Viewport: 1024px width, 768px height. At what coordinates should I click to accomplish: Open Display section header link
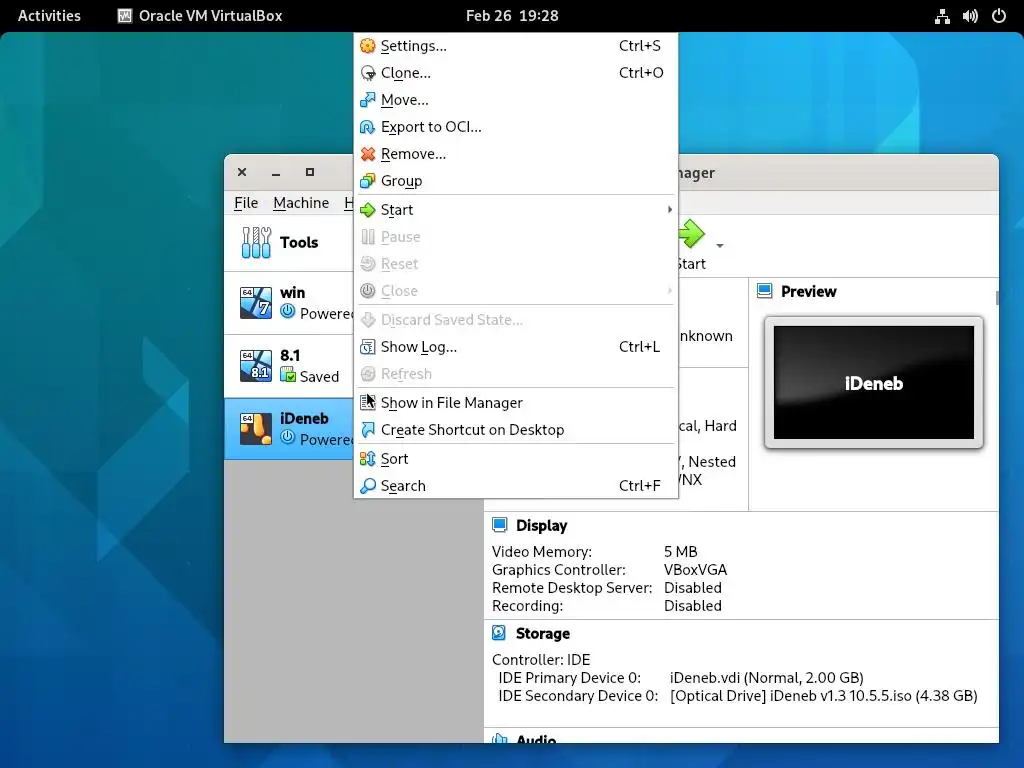(541, 525)
